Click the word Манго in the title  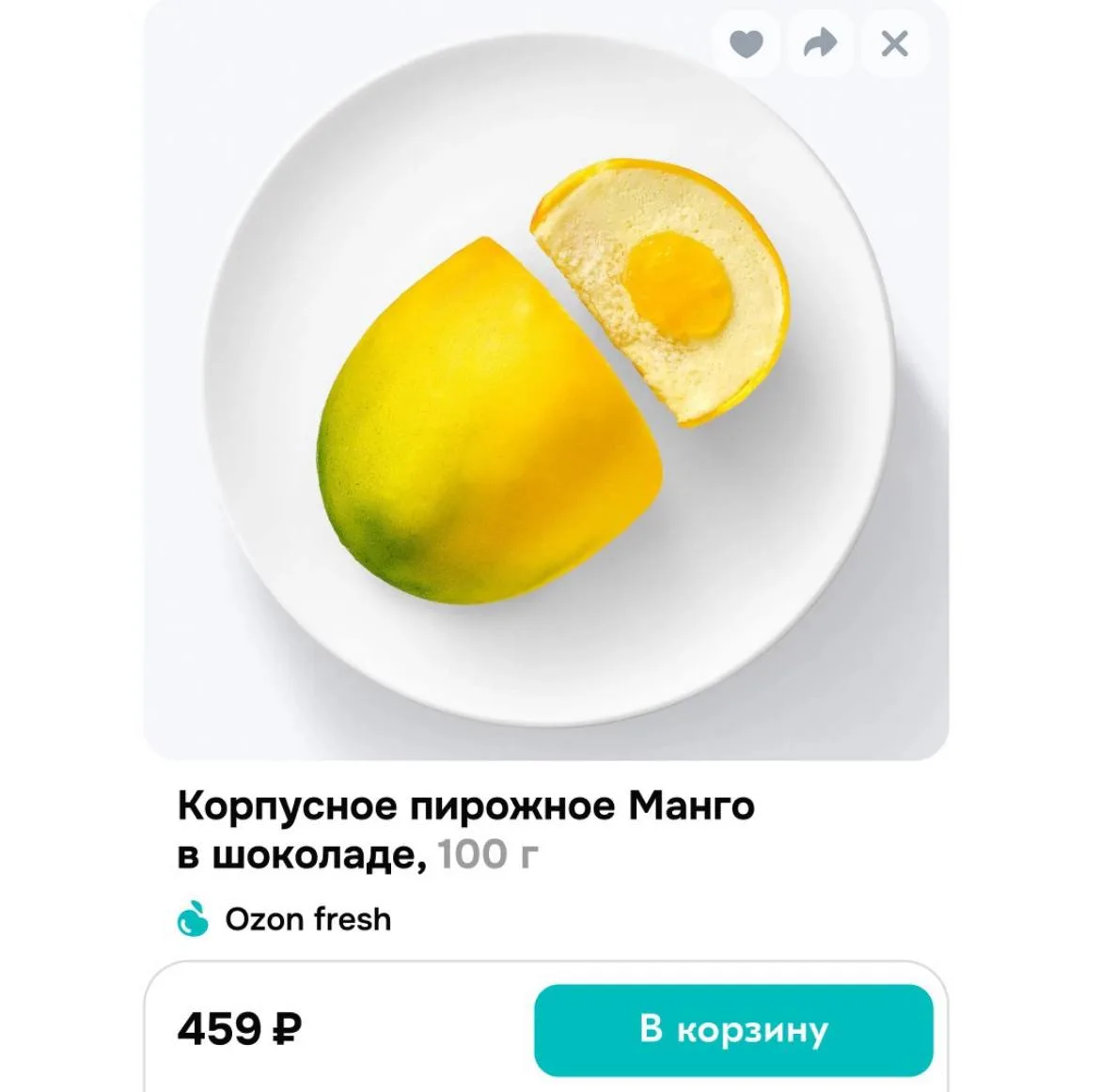(x=691, y=806)
